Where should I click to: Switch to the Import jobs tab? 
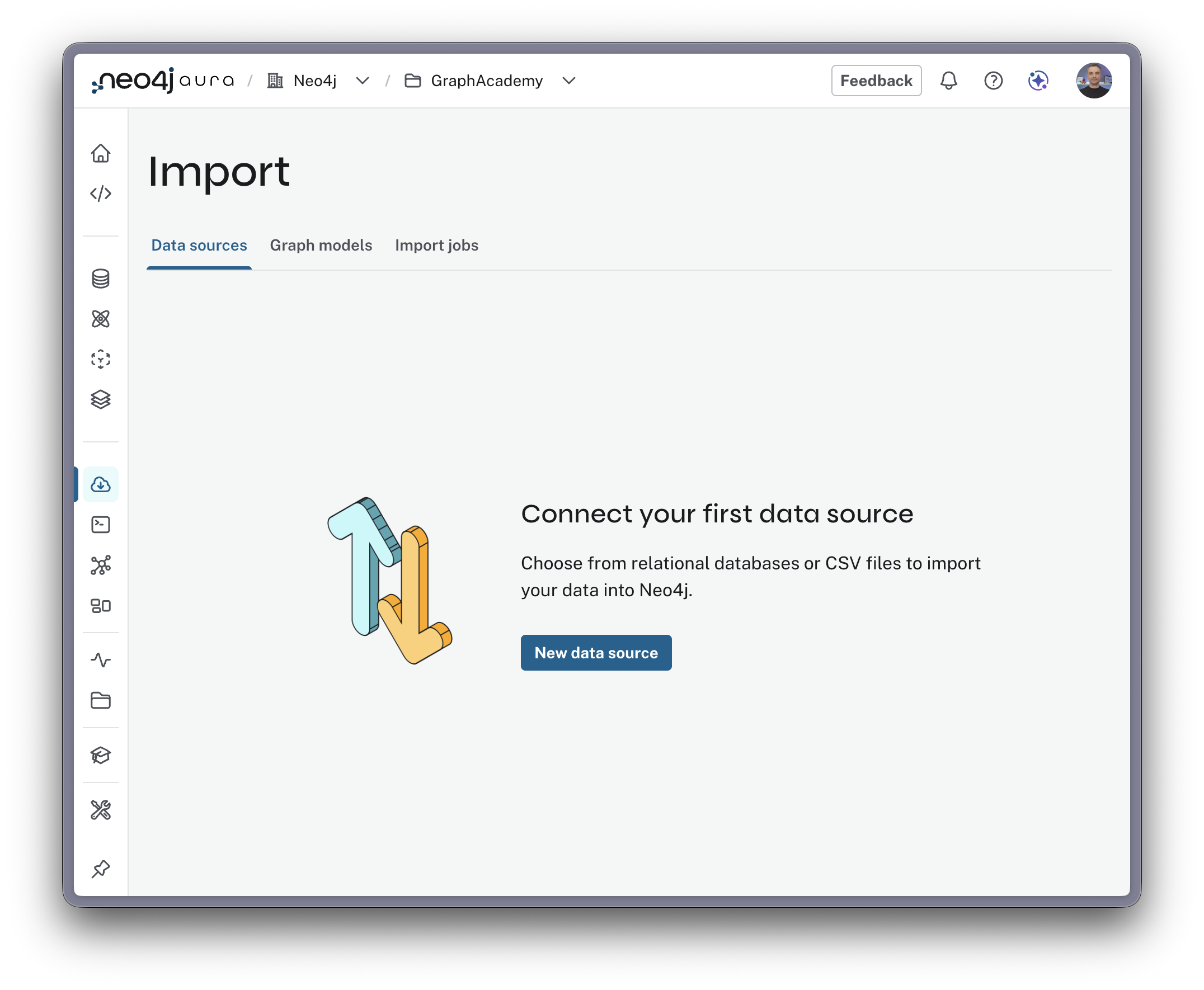[436, 245]
